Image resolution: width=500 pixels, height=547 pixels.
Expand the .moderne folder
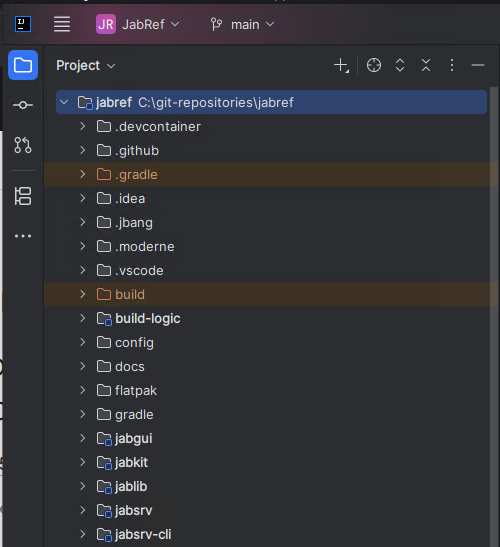[x=83, y=246]
